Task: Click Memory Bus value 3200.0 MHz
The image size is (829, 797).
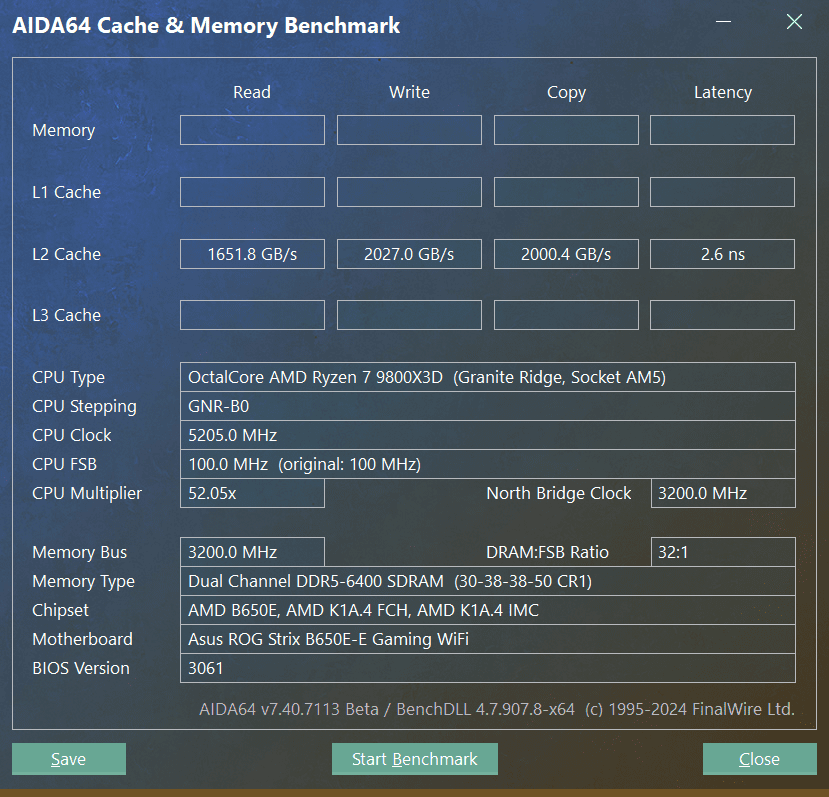Action: tap(252, 552)
